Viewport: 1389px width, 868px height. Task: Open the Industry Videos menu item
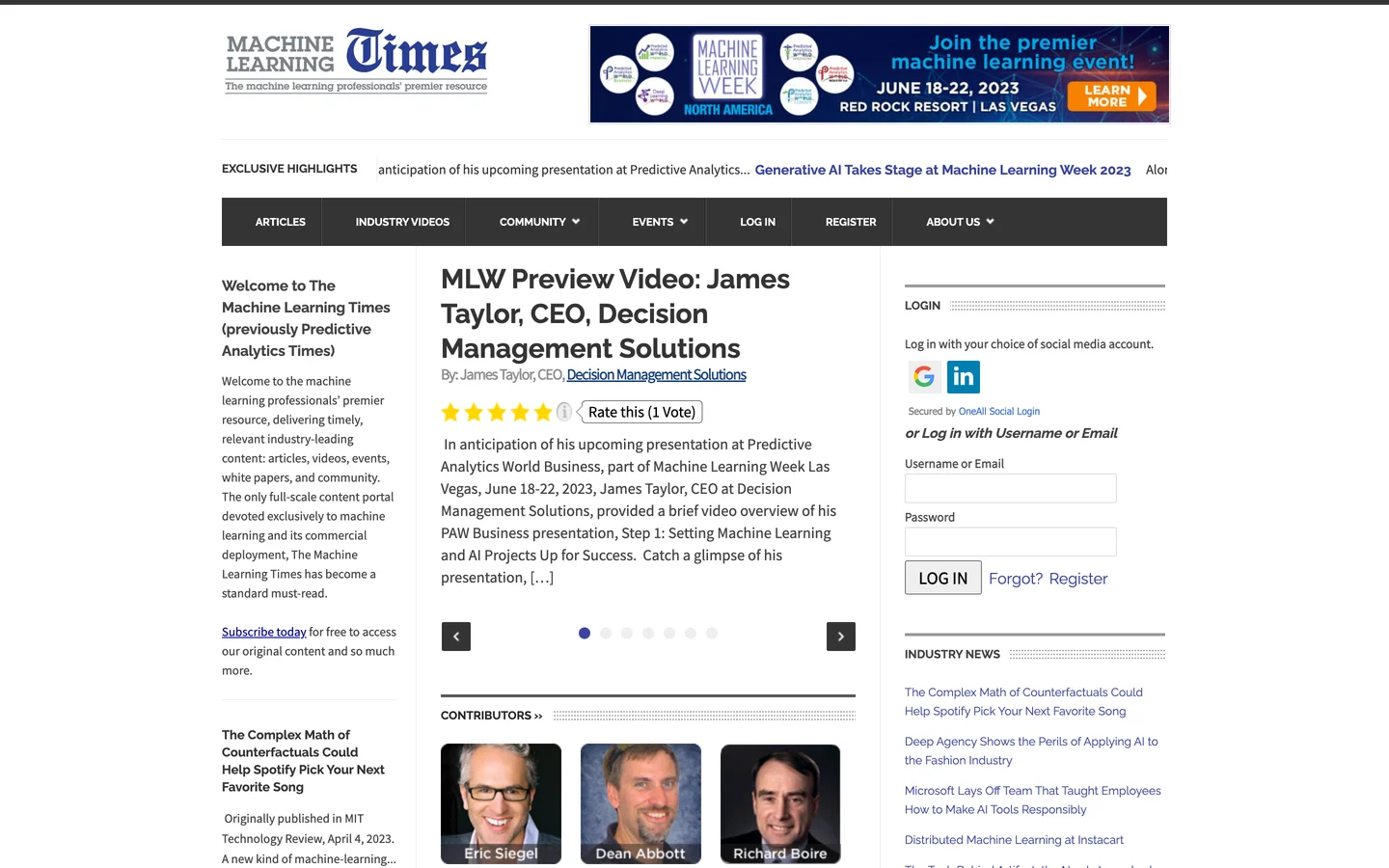point(402,222)
